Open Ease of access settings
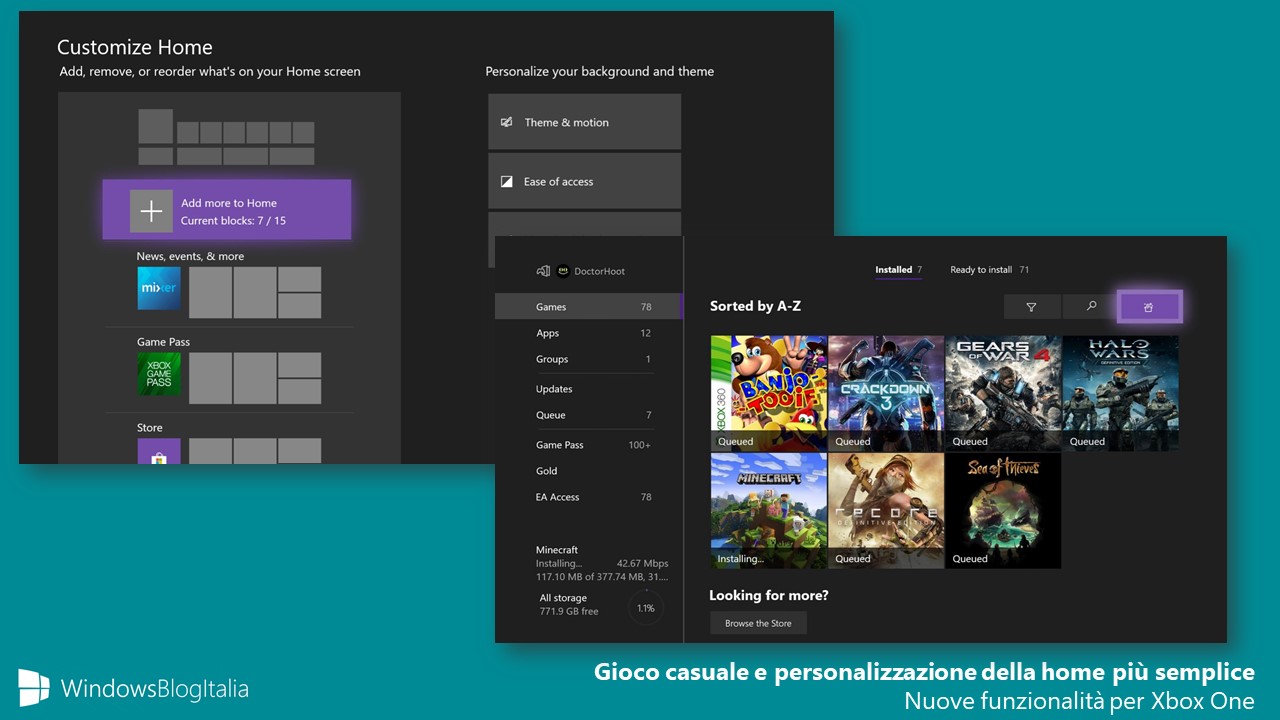Image resolution: width=1280 pixels, height=720 pixels. (584, 181)
